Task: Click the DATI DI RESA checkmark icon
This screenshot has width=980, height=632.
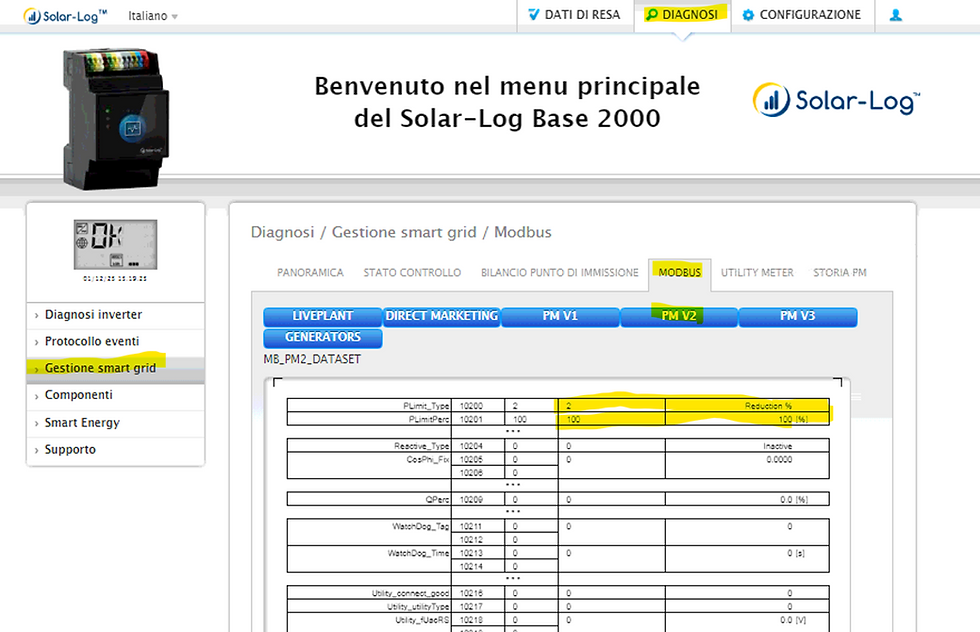Action: click(533, 14)
